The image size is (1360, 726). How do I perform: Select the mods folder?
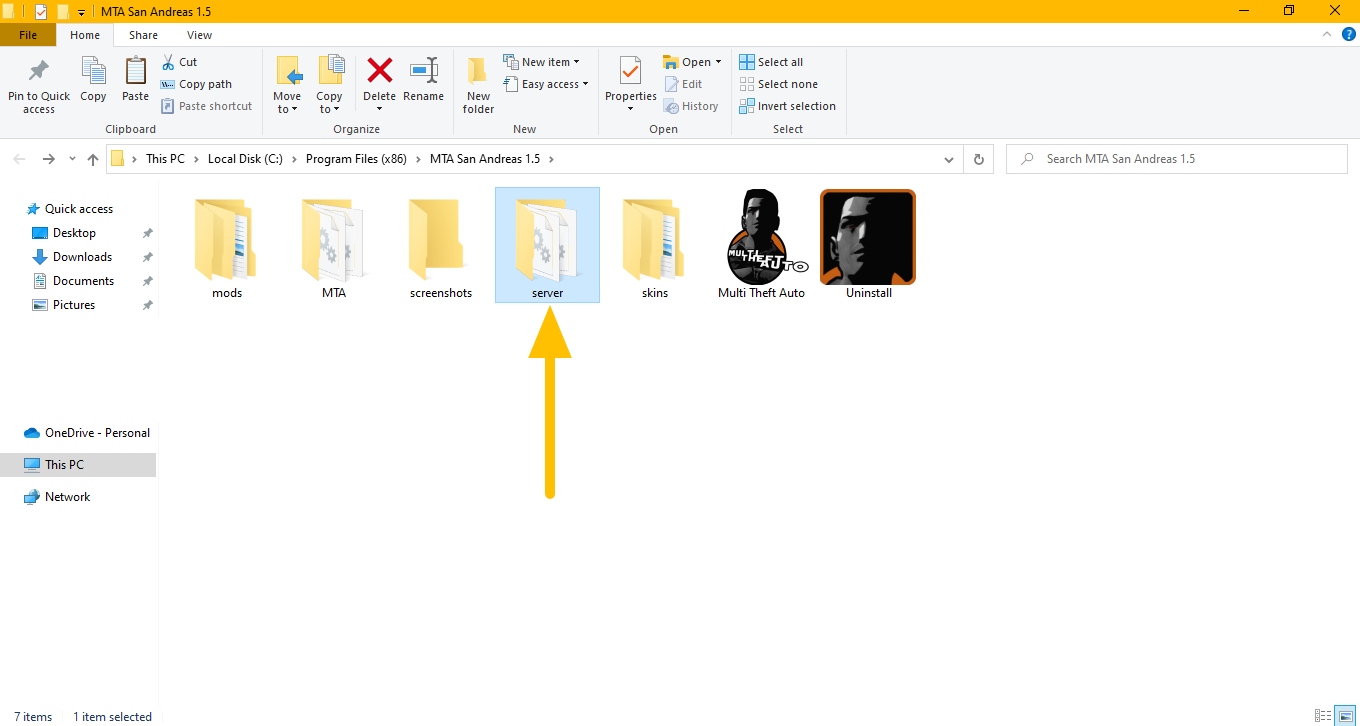[227, 245]
